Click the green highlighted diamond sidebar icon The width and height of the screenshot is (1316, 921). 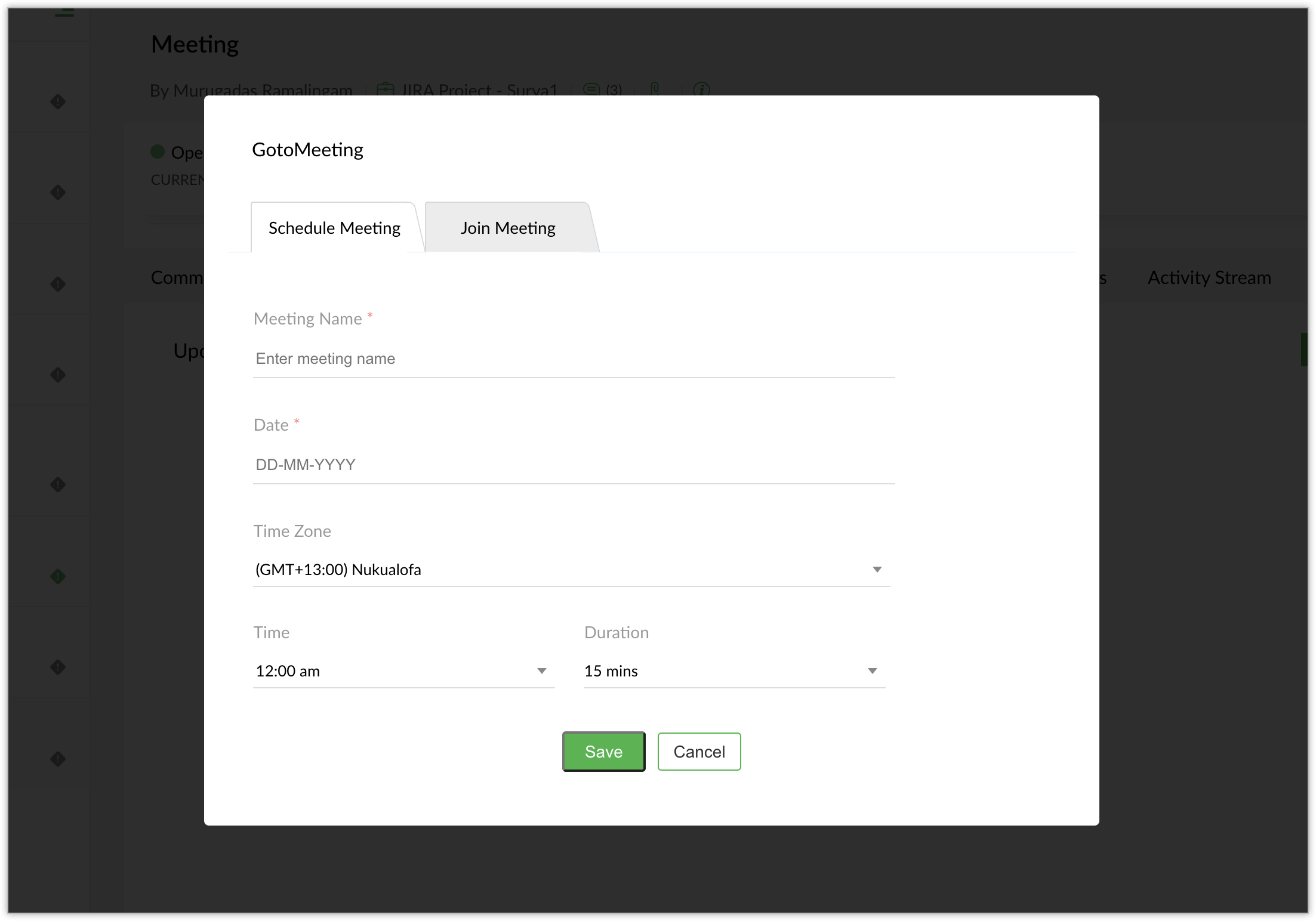point(58,576)
